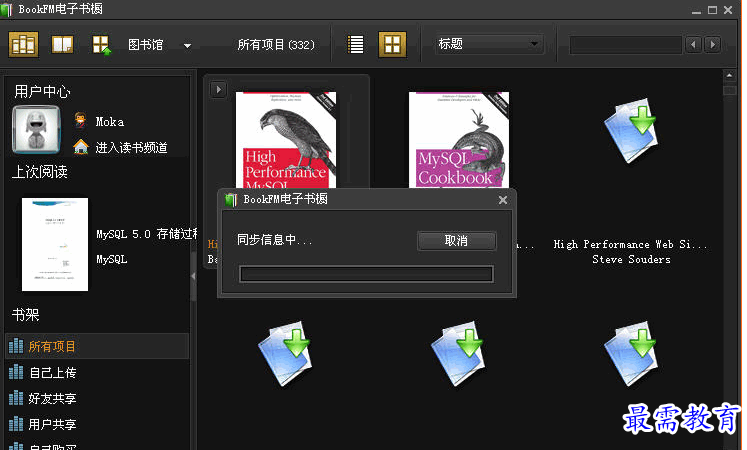Select 所有项目 in the bookshelf list

tap(52, 346)
